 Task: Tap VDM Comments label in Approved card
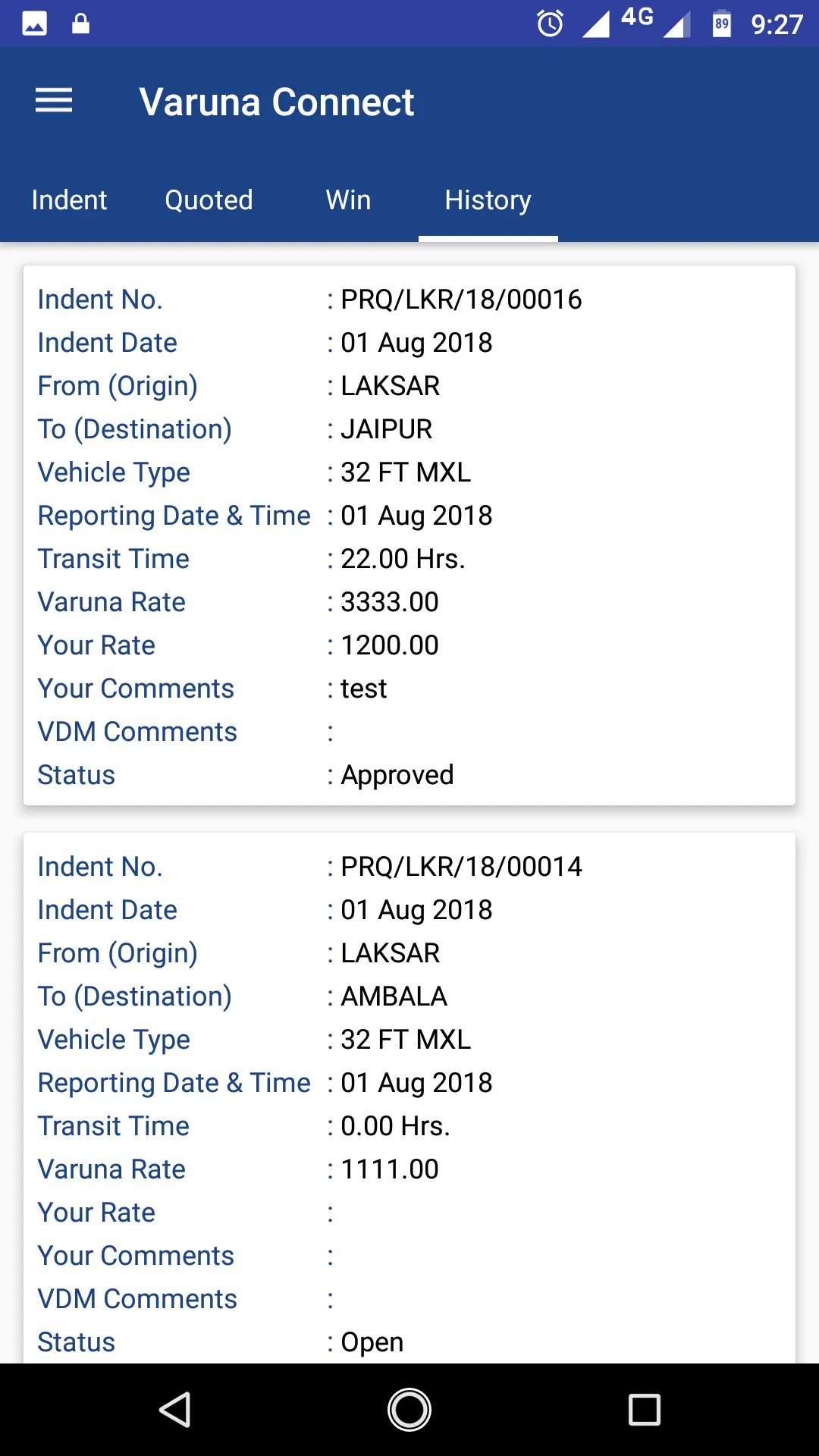coord(137,732)
